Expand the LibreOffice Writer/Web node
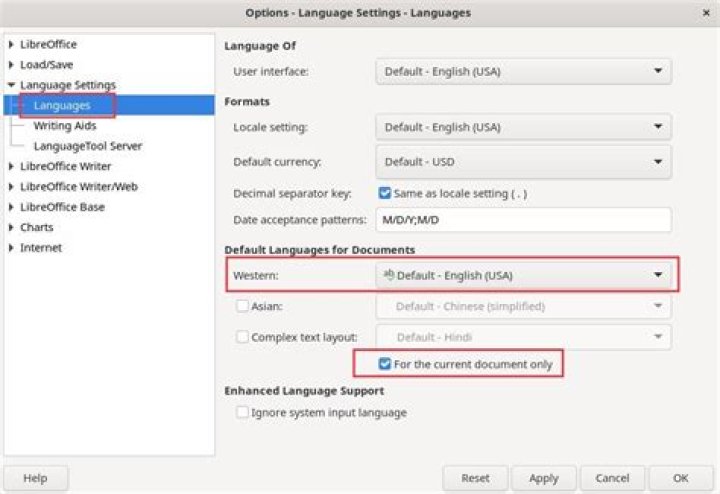 pyautogui.click(x=11, y=186)
